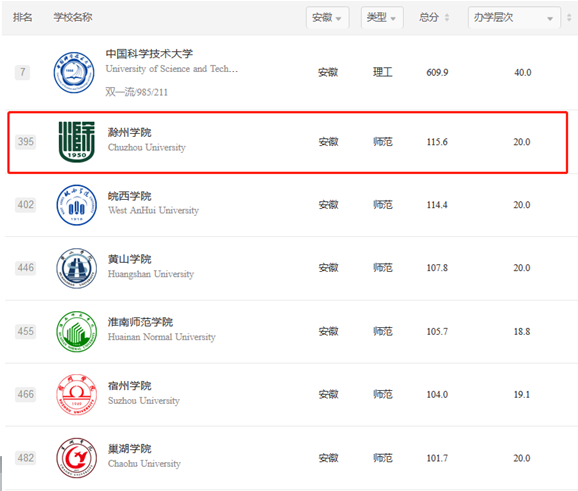Click the rank 395 badge
This screenshot has height=491, width=578.
click(x=25, y=142)
